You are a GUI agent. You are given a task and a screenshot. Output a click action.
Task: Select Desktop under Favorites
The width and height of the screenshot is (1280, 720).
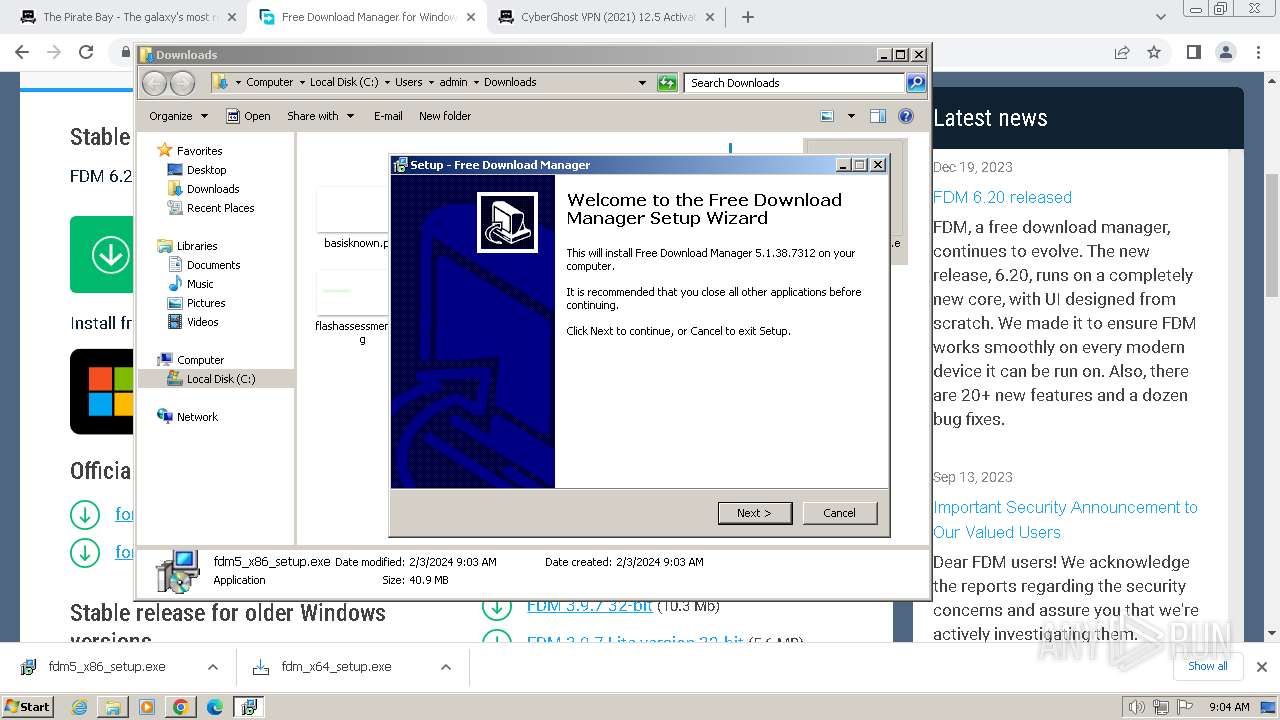coord(206,170)
